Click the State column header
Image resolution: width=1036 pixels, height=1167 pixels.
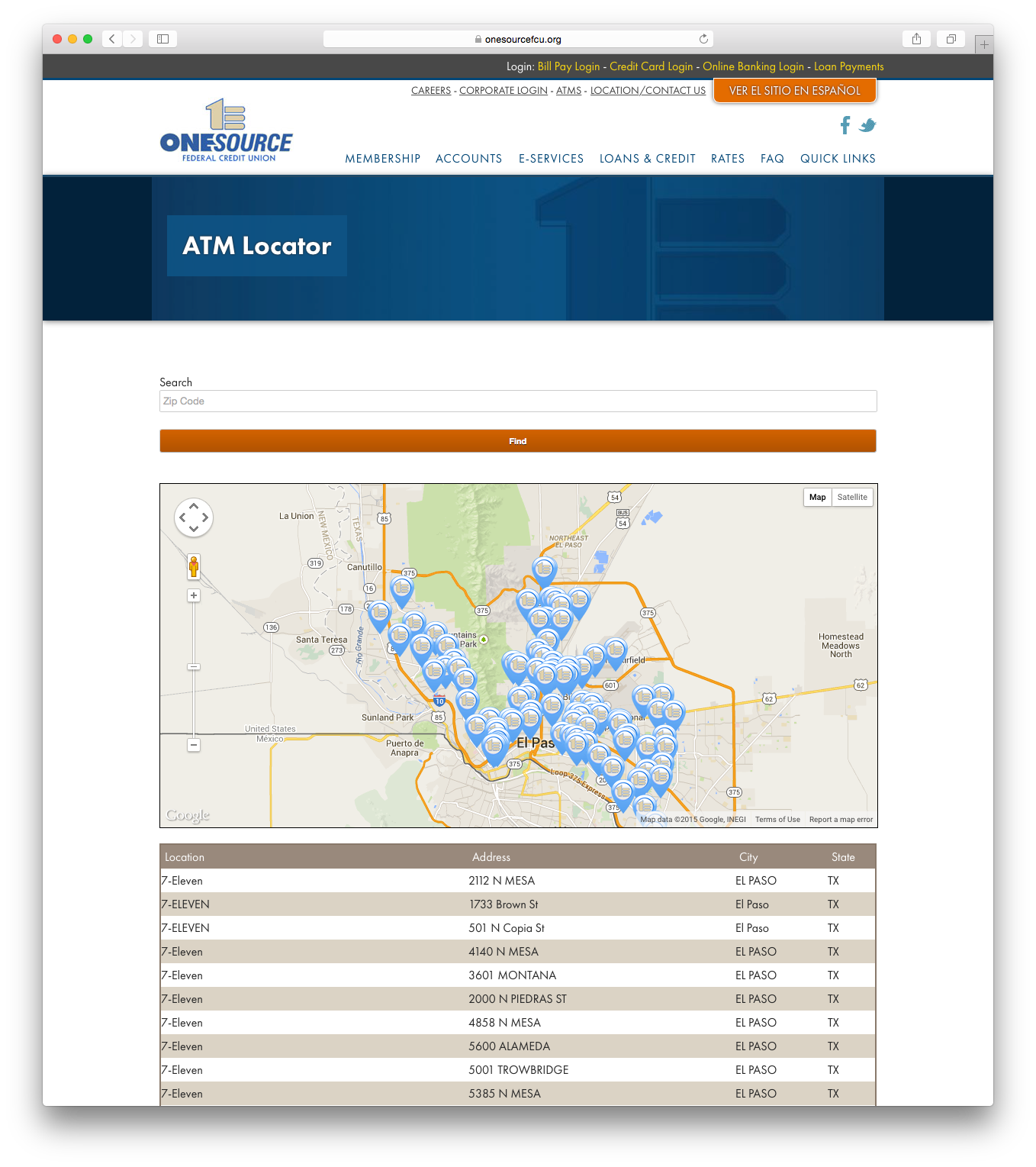(843, 857)
